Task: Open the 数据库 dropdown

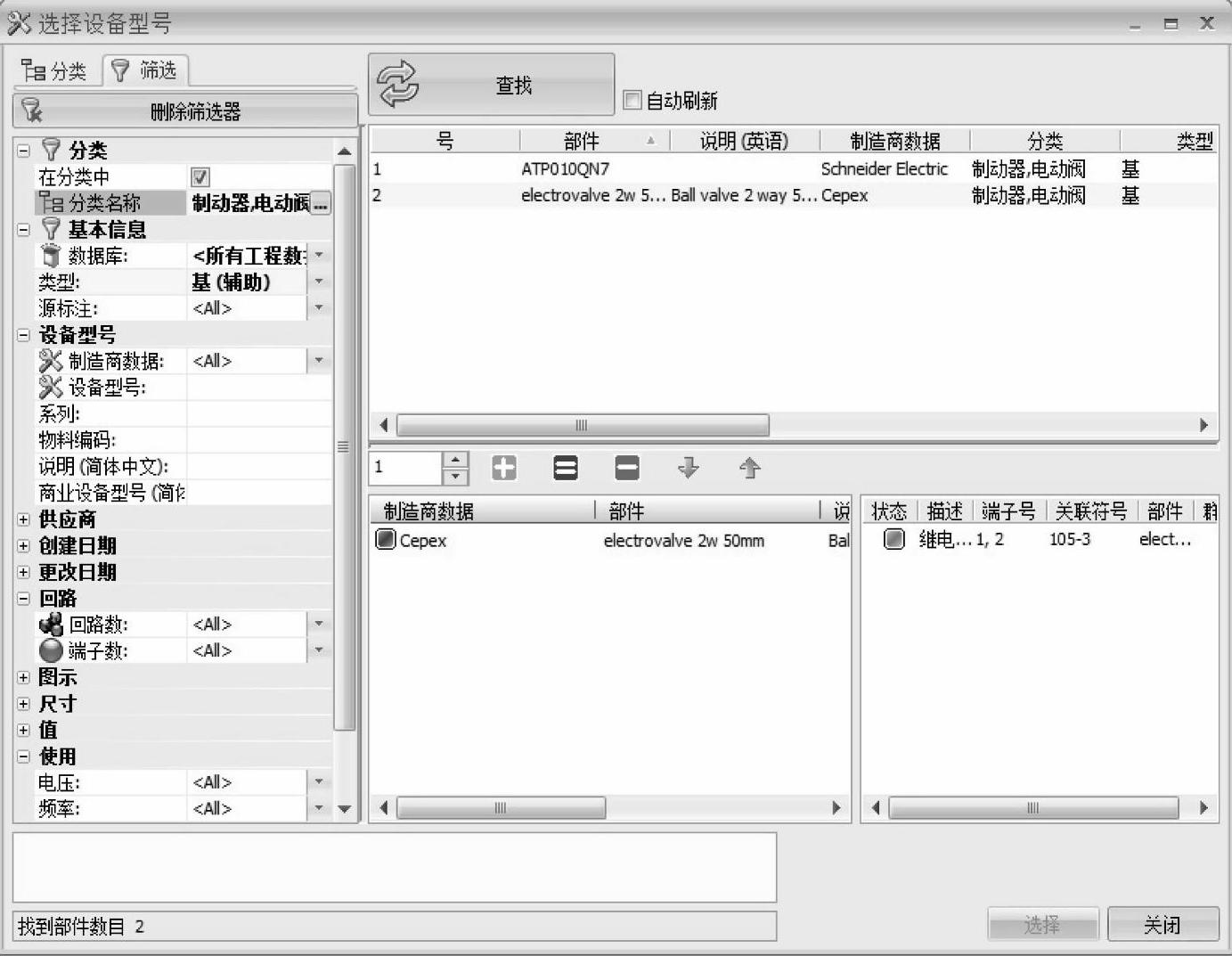Action: [x=319, y=256]
